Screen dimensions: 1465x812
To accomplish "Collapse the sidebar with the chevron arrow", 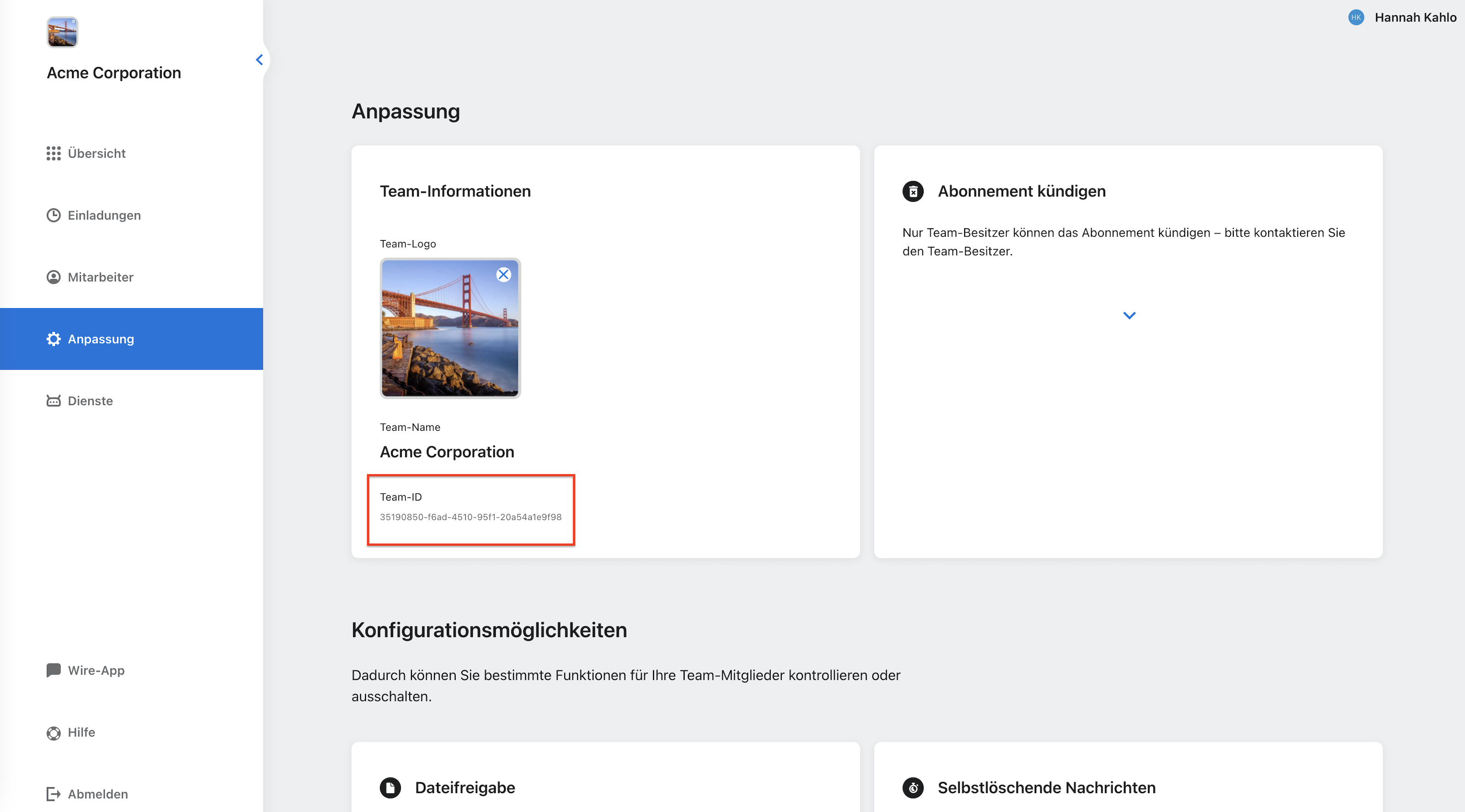I will point(259,60).
